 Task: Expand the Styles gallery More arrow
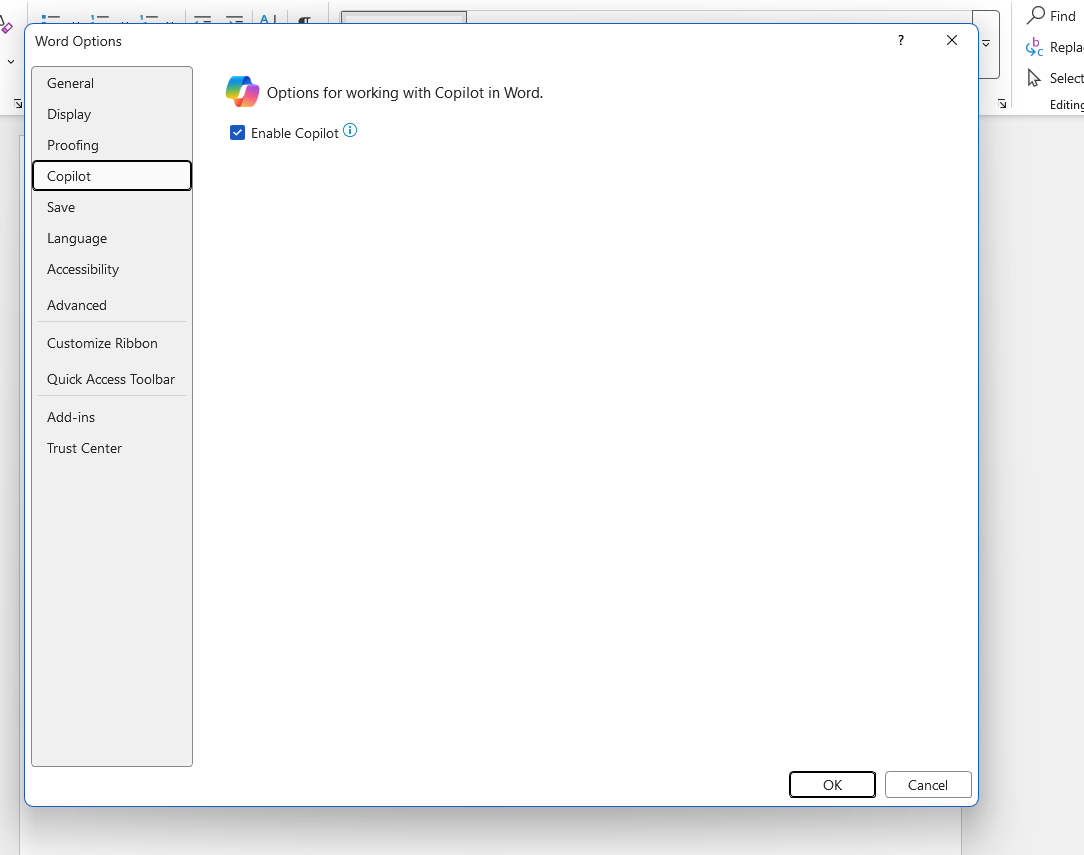[986, 44]
